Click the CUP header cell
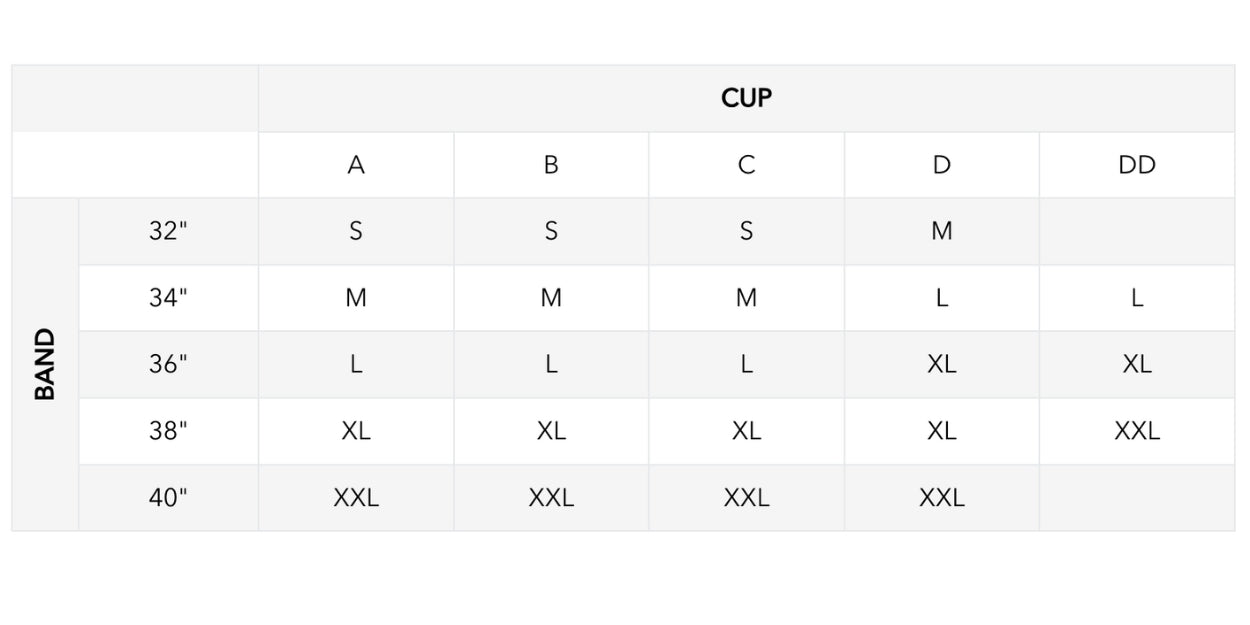Viewport: 1250px width, 625px height. 746,98
